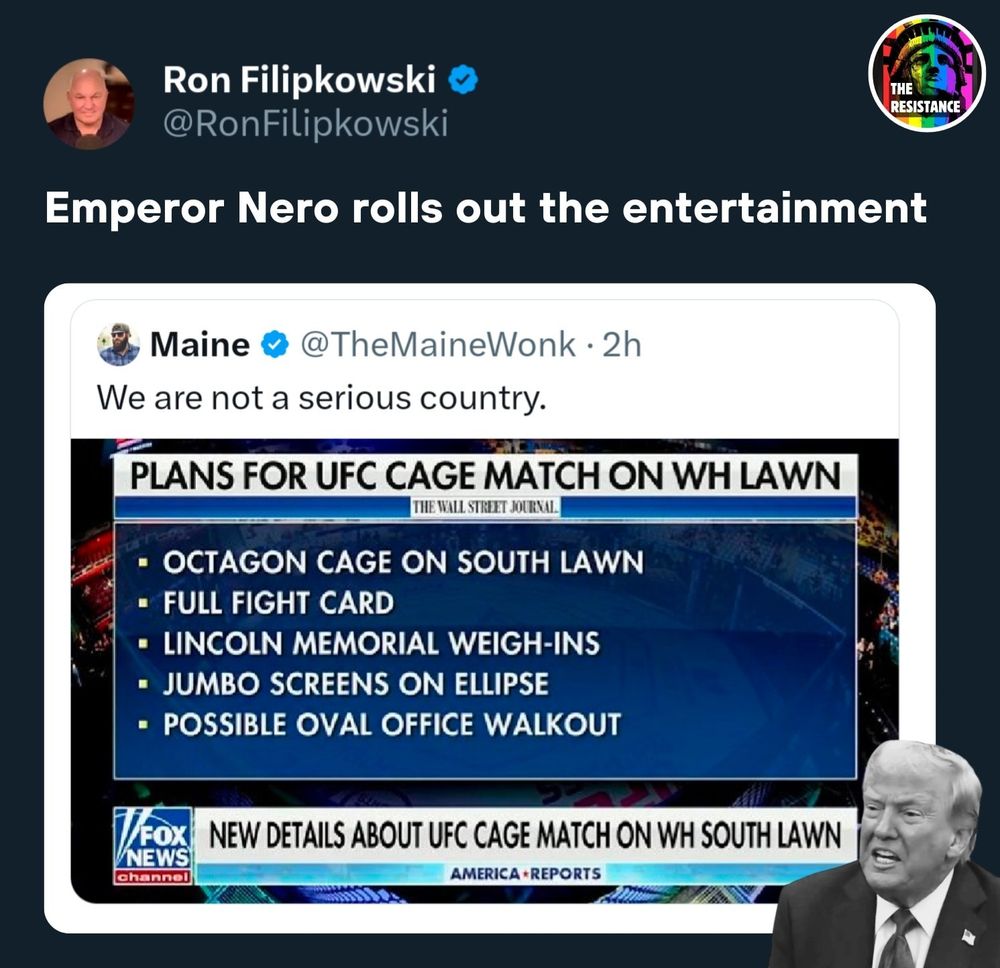Click the verified checkmark next to Maine
The image size is (1000, 968).
click(x=275, y=344)
